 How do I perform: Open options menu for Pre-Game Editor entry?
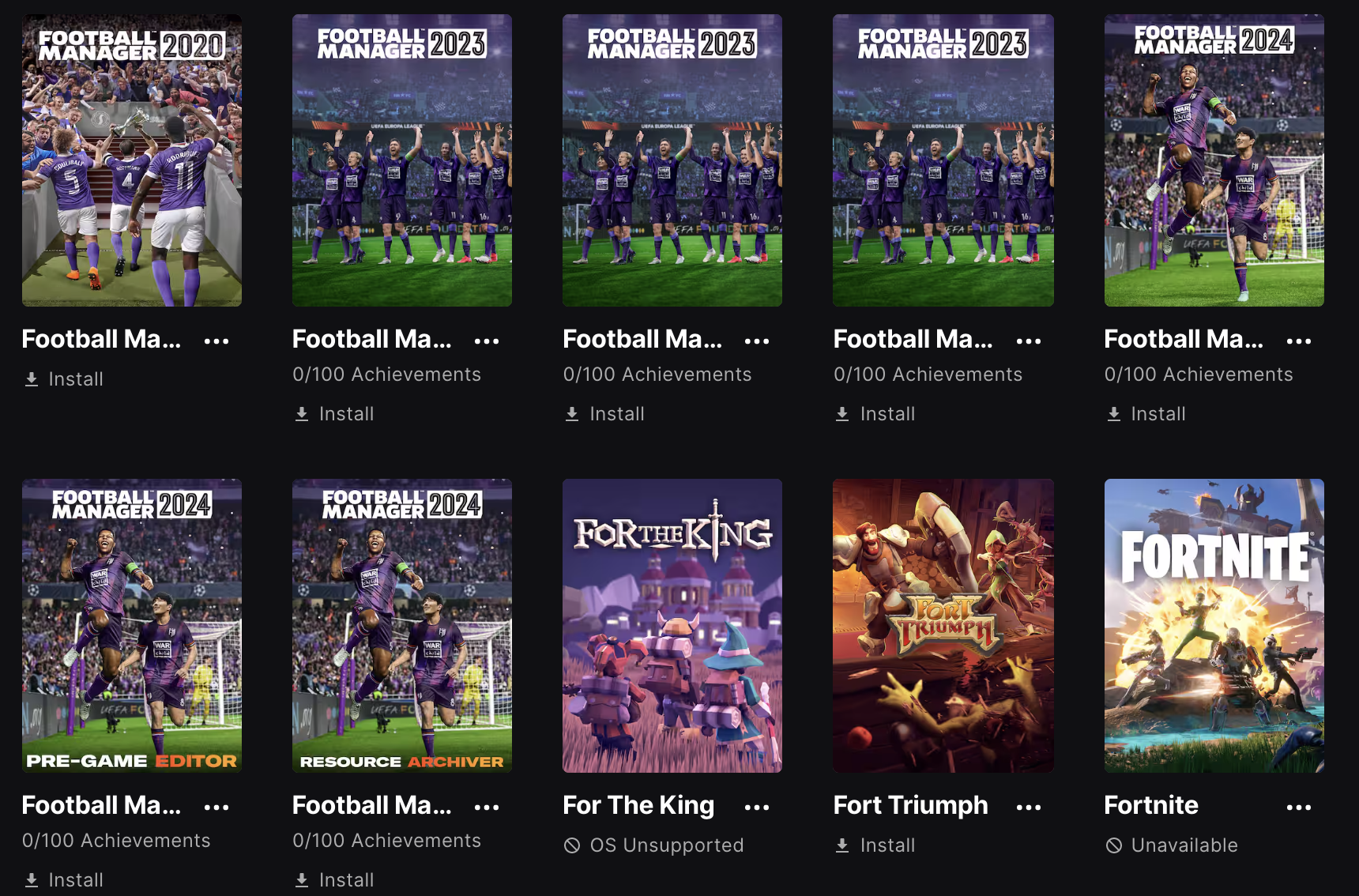pos(216,808)
